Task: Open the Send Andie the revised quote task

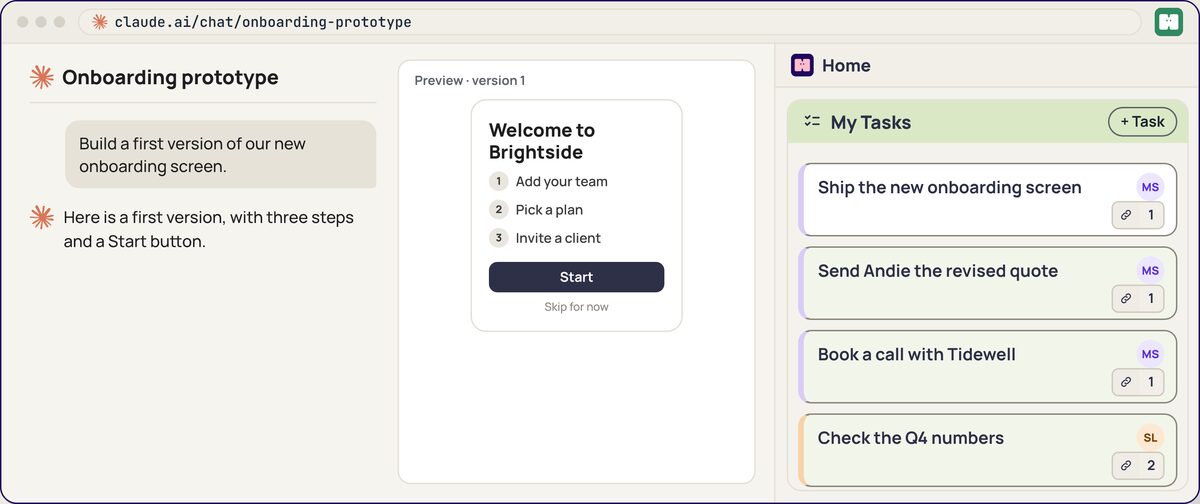Action: click(988, 283)
